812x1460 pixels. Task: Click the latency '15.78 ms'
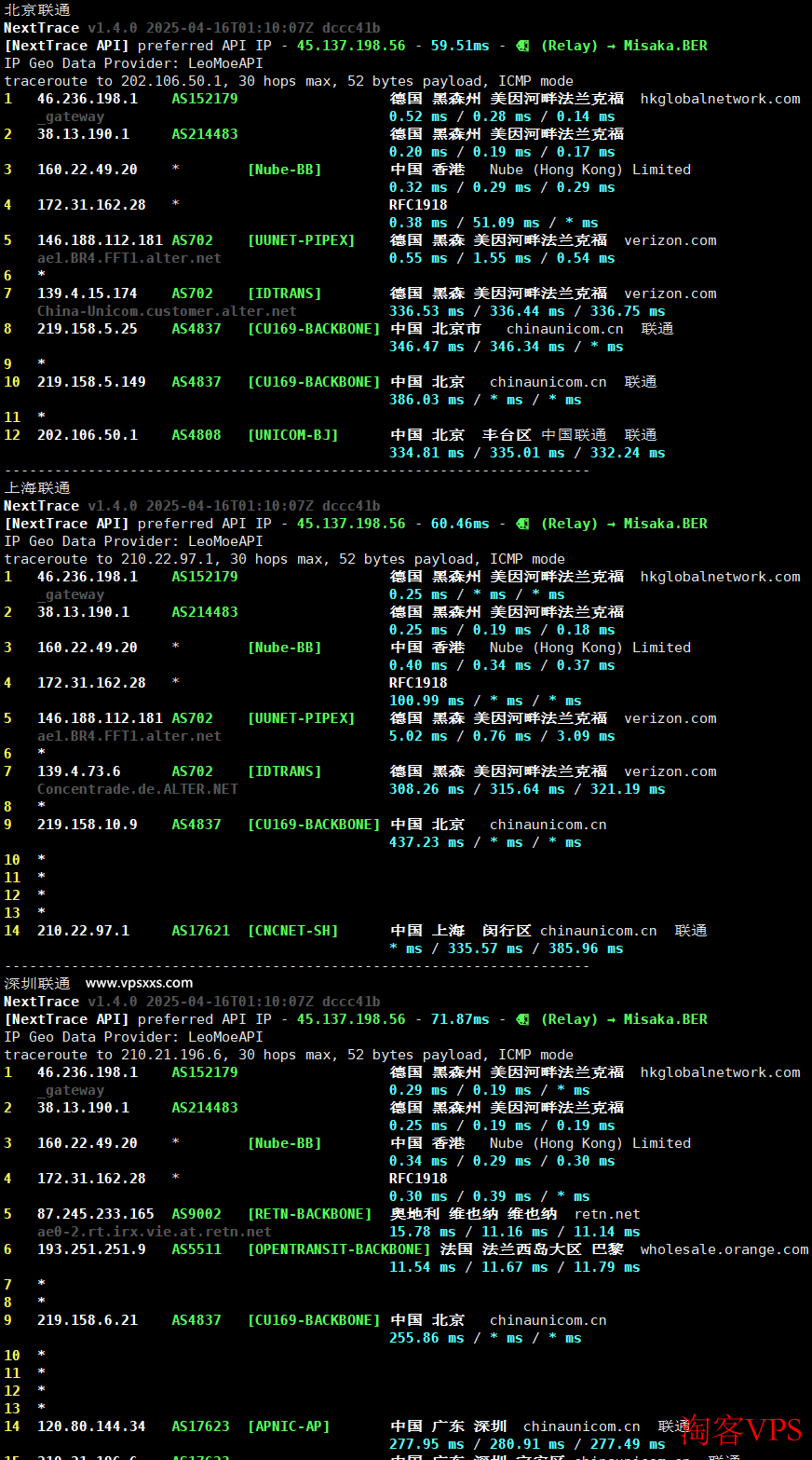tap(423, 1232)
